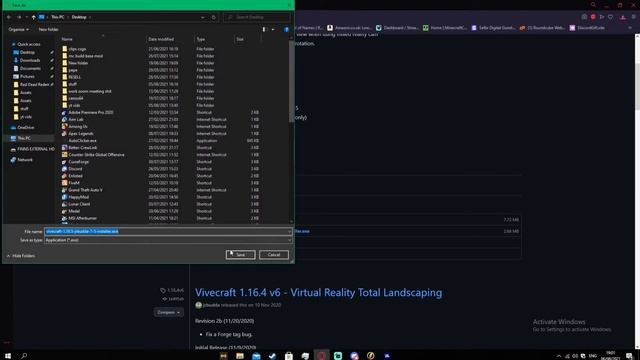This screenshot has height=360, width=640.
Task: Go back using the back arrow
Action: tap(9, 17)
